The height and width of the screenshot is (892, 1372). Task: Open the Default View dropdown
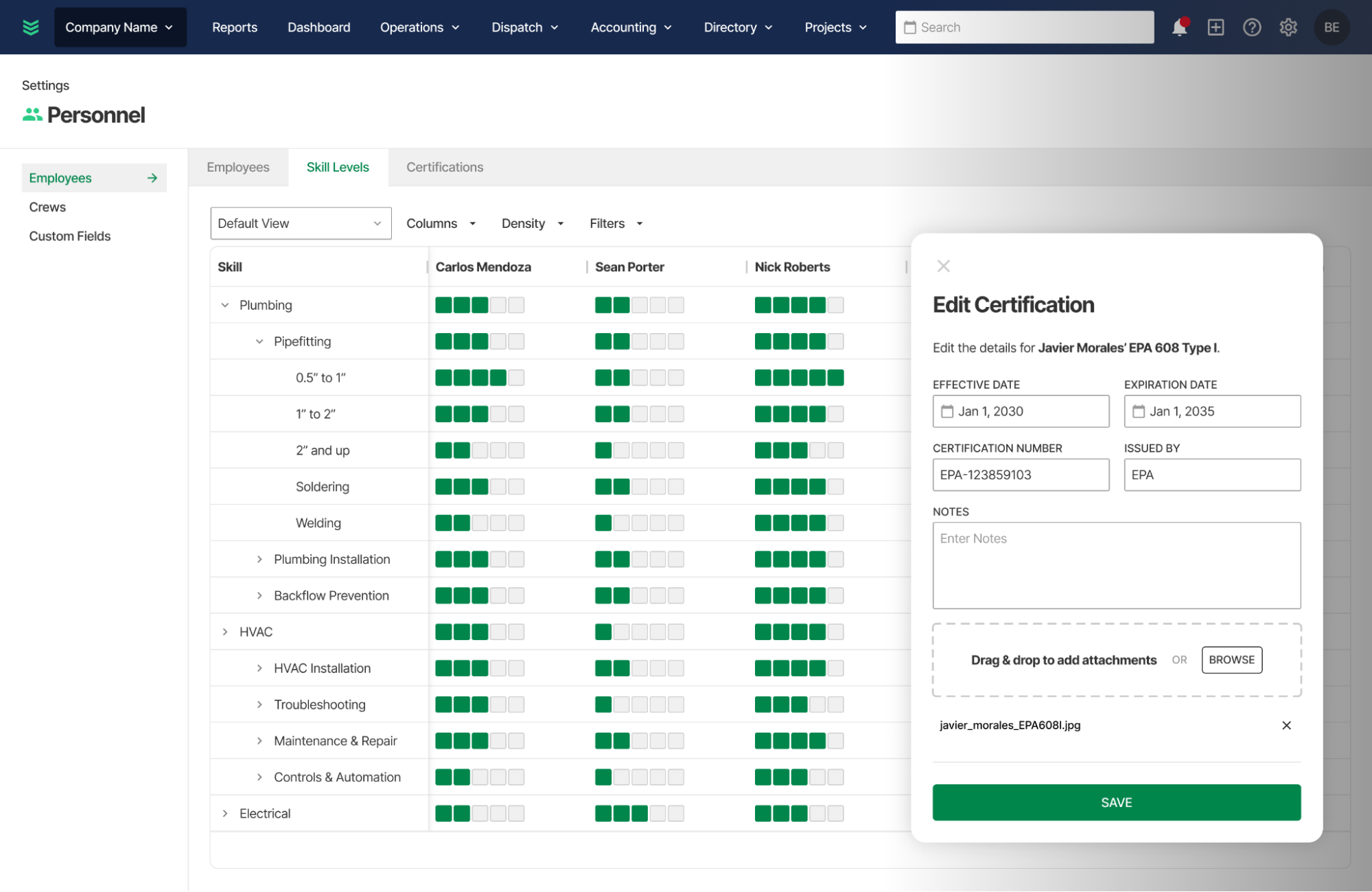pyautogui.click(x=301, y=223)
